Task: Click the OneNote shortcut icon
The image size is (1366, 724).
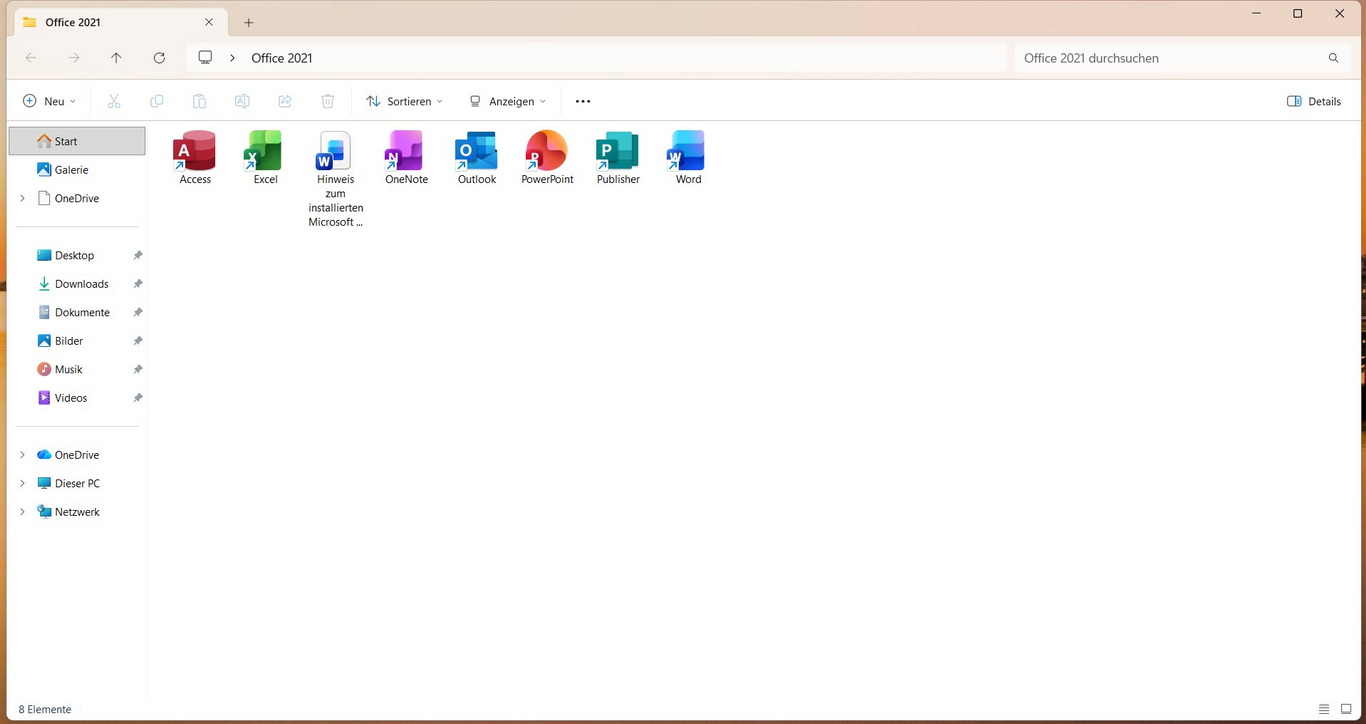Action: tap(406, 151)
